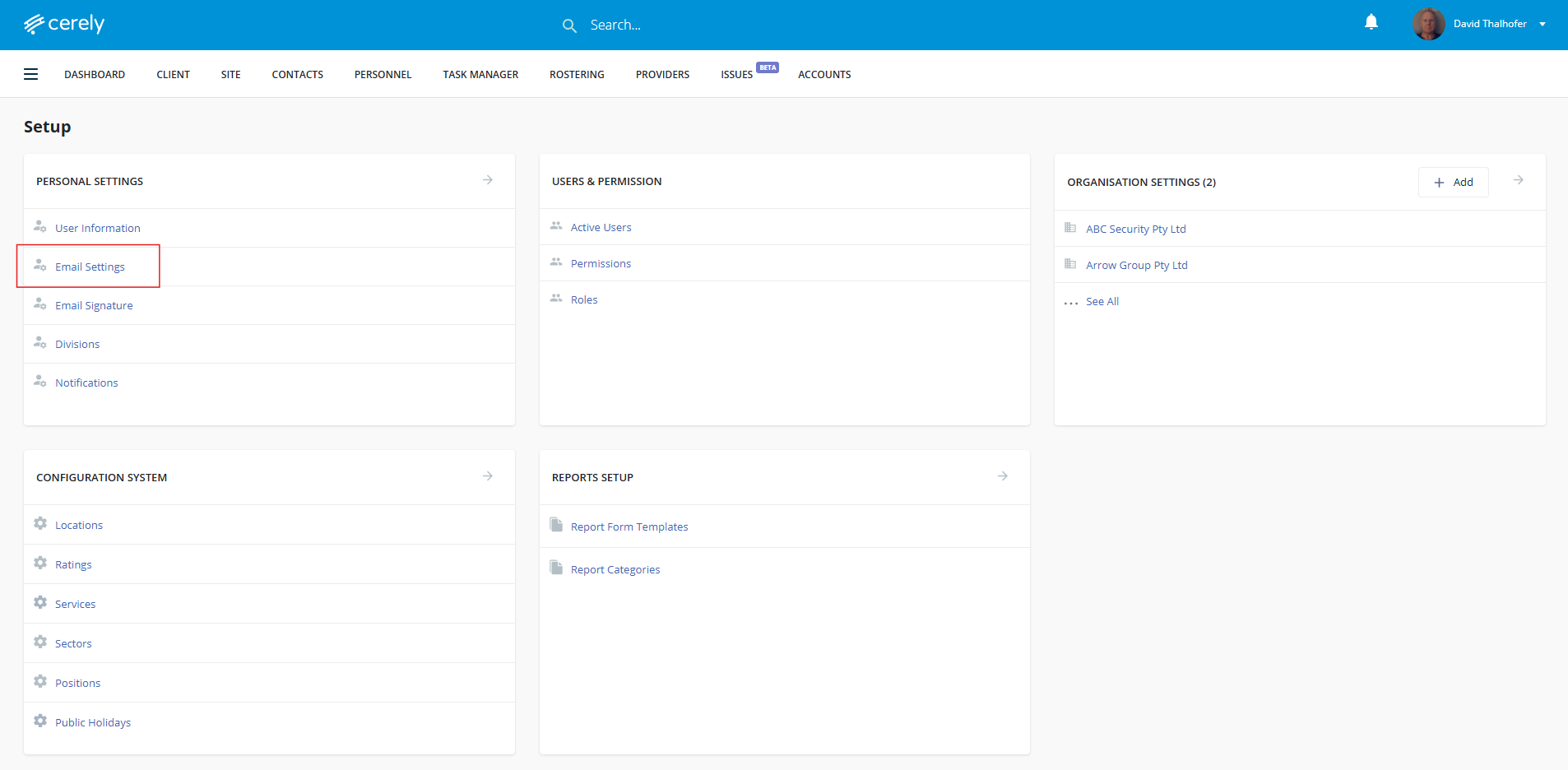1568x770 pixels.
Task: Expand Organisation Settings using its arrow
Action: click(x=1519, y=180)
